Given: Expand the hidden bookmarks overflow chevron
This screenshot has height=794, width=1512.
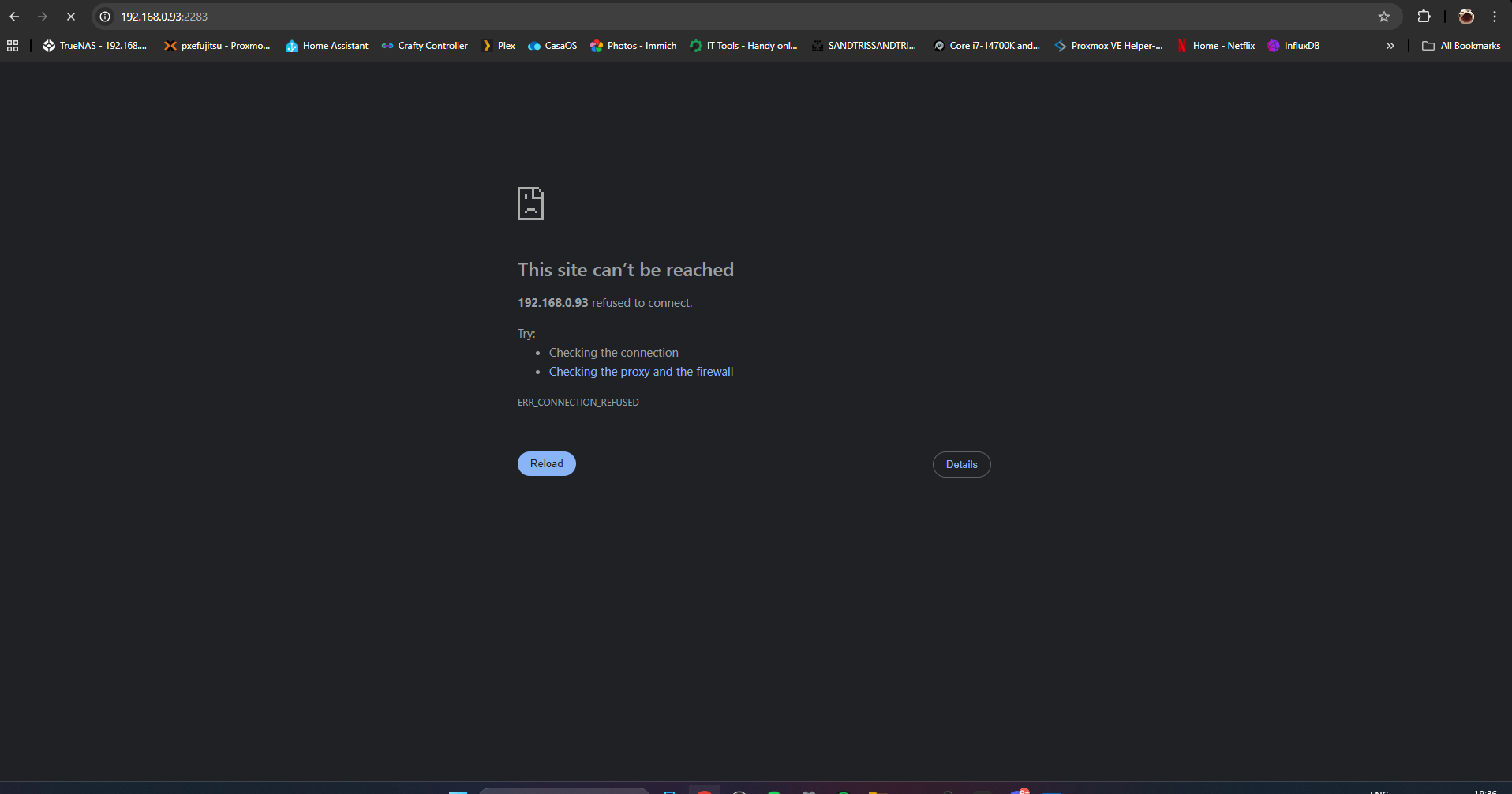Looking at the screenshot, I should click(x=1390, y=46).
